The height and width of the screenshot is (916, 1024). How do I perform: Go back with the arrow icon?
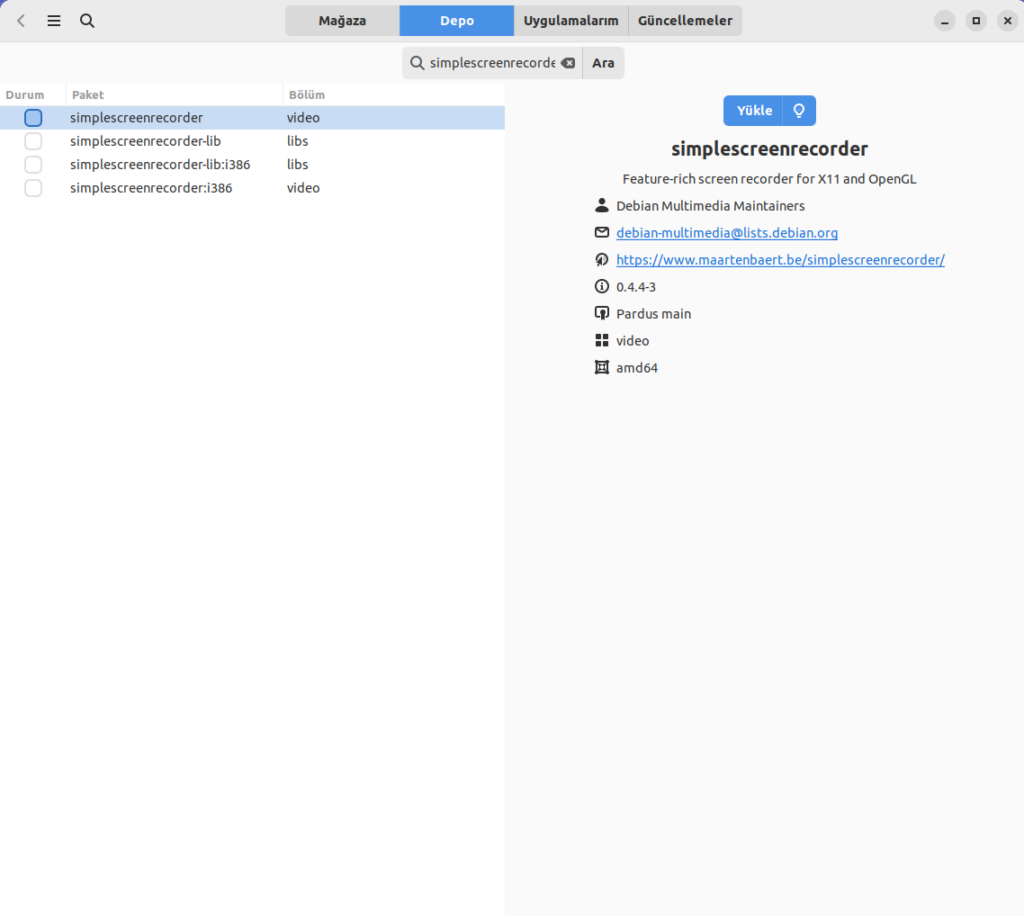(x=22, y=21)
